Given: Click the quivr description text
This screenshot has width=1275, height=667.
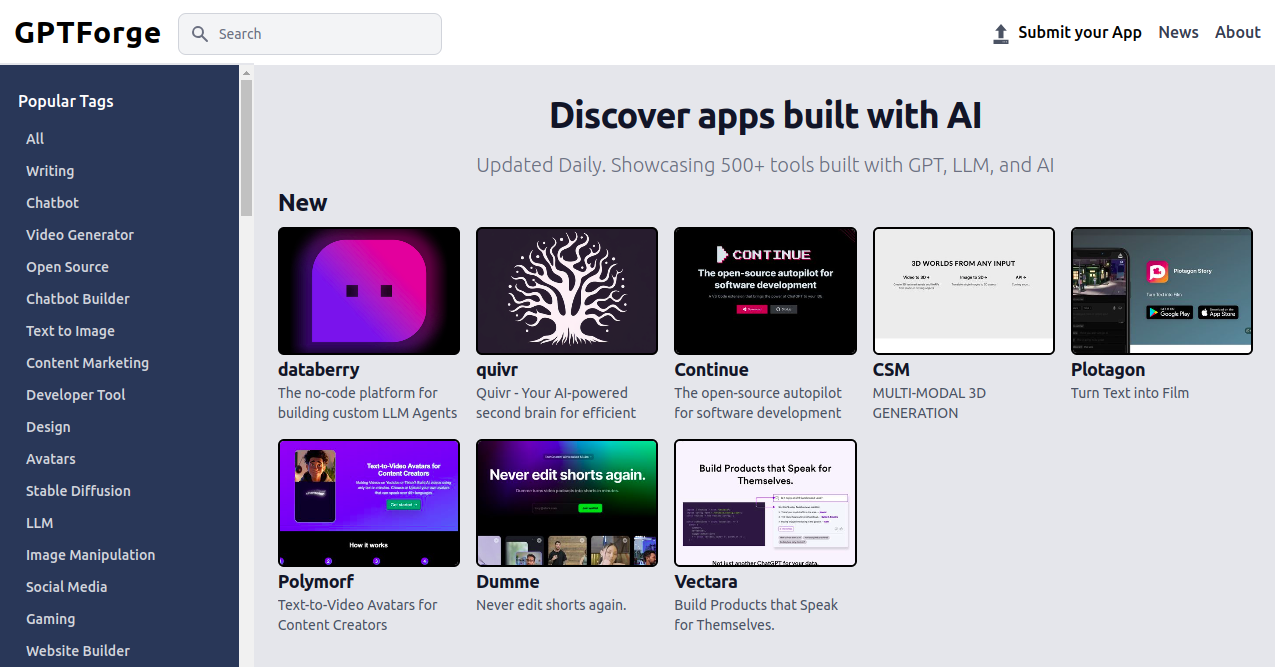Looking at the screenshot, I should click(556, 403).
